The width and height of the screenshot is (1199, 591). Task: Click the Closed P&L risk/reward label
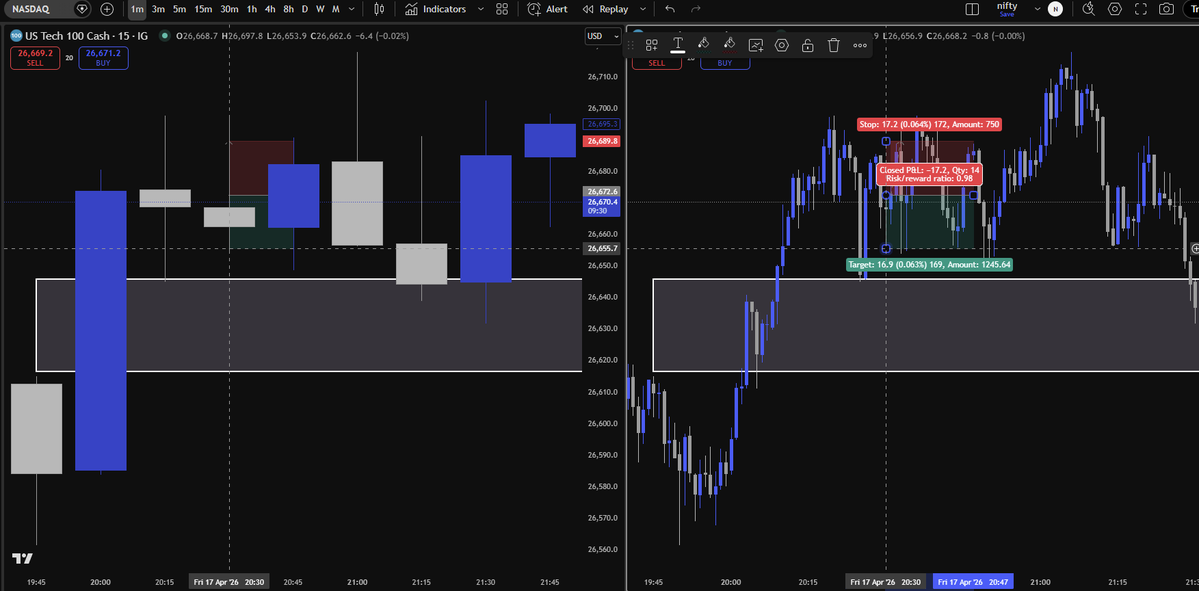pyautogui.click(x=929, y=174)
